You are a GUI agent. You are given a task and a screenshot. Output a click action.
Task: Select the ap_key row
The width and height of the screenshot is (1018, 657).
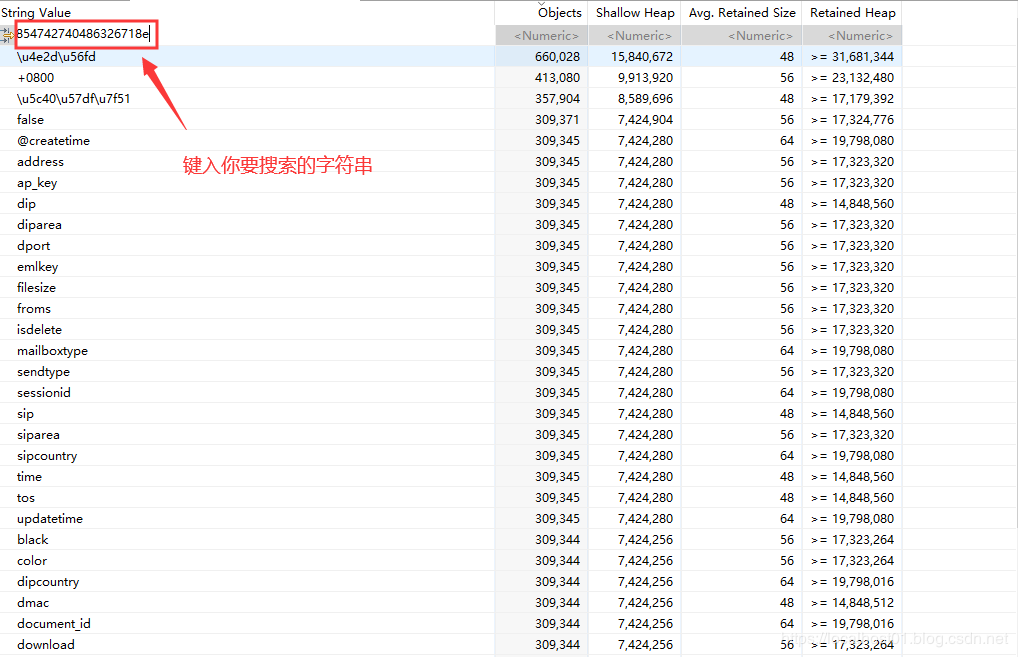click(37, 183)
